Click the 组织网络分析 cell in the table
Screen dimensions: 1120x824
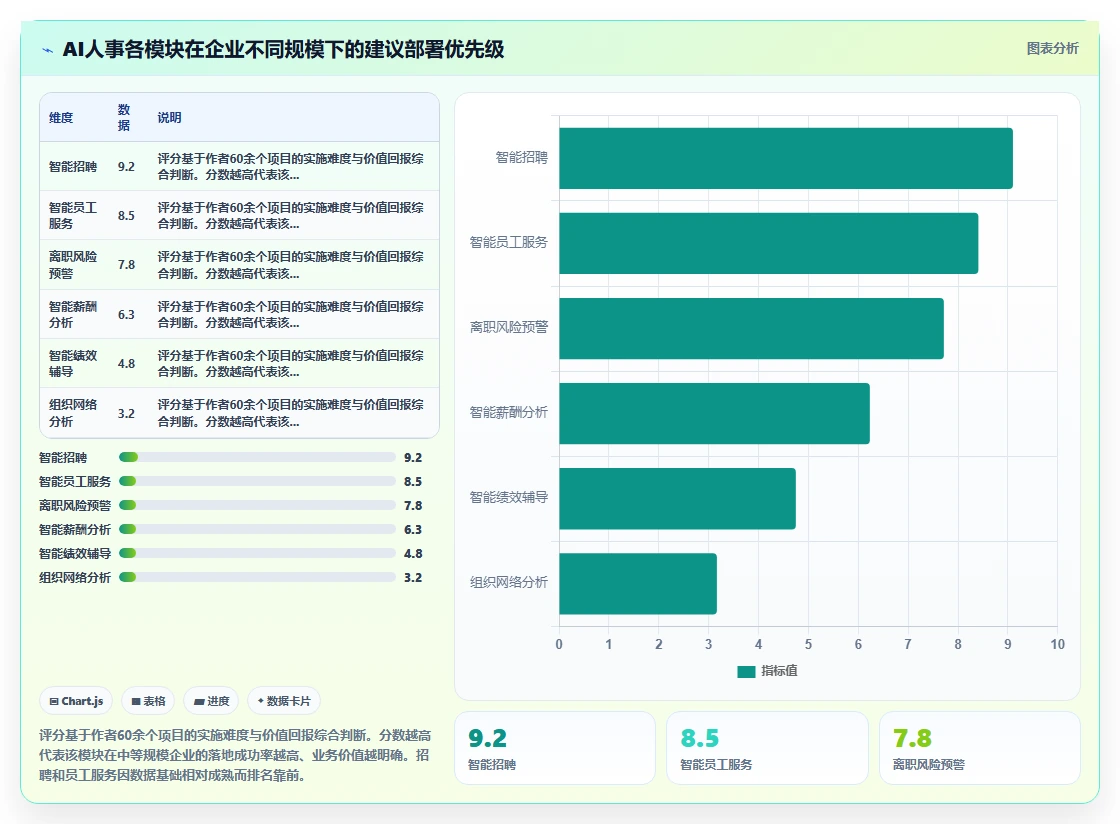[73, 413]
